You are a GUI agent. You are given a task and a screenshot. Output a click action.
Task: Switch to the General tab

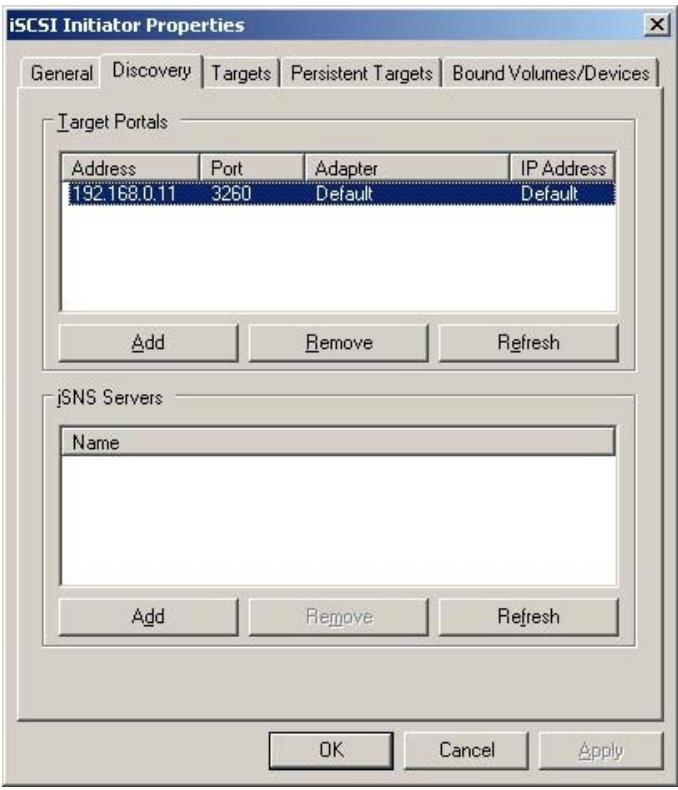[61, 74]
